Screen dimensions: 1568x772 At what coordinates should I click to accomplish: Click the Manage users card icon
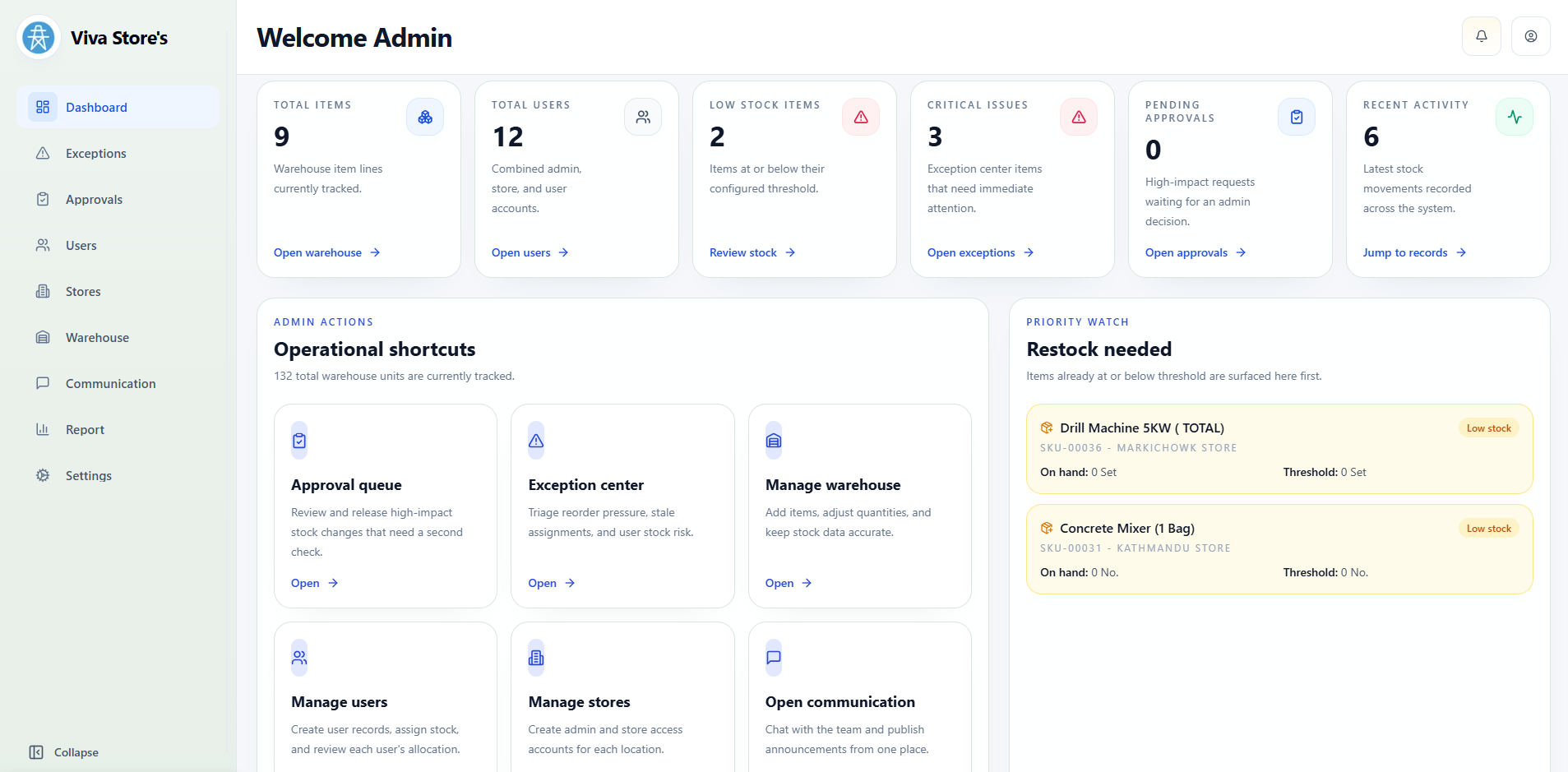(x=299, y=658)
